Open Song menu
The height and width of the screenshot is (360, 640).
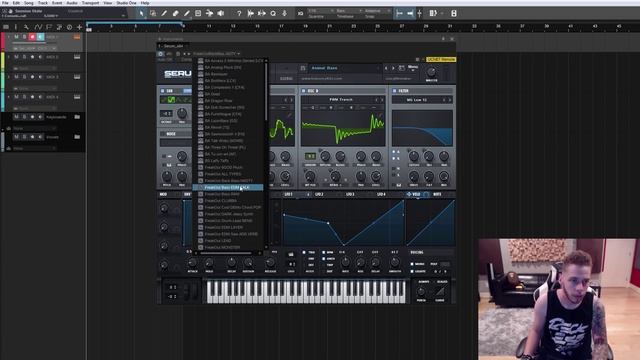point(29,3)
